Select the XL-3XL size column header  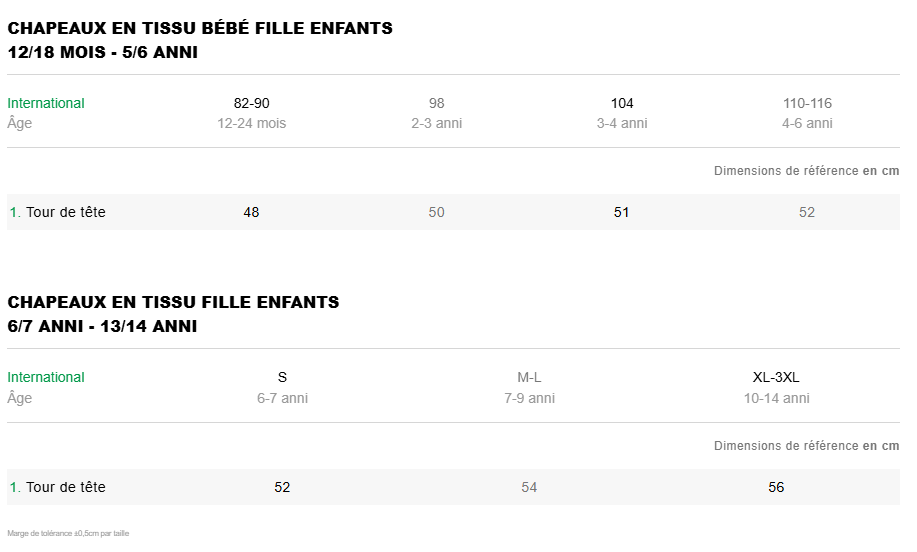776,377
